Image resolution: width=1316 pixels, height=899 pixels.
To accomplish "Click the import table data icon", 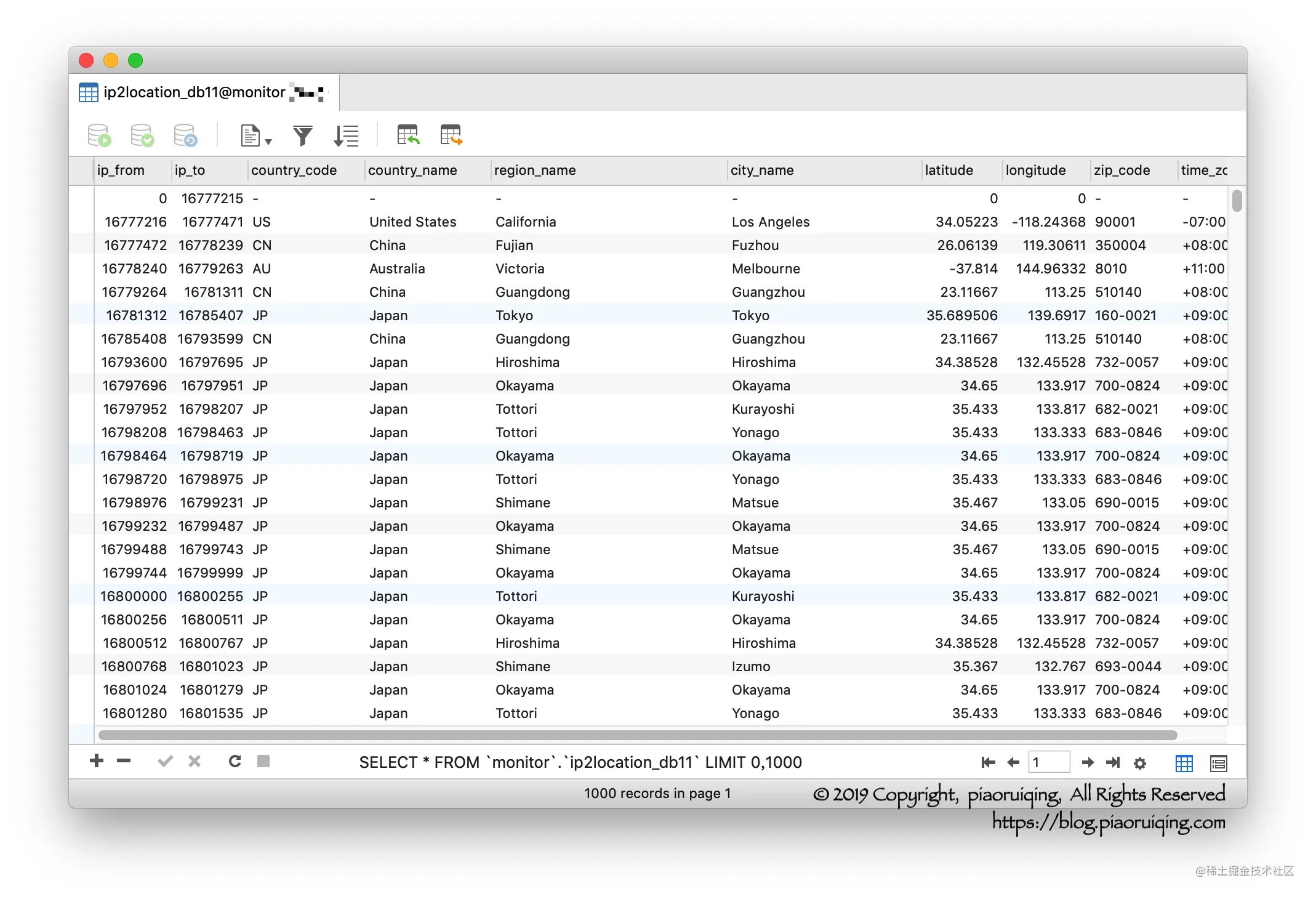I will click(408, 135).
